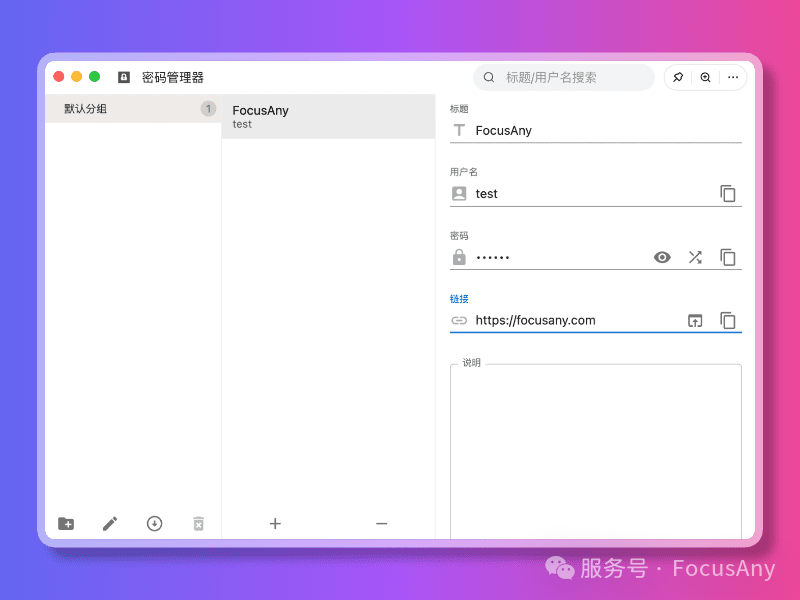
Task: Click the search box for title/username
Action: pyautogui.click(x=570, y=77)
